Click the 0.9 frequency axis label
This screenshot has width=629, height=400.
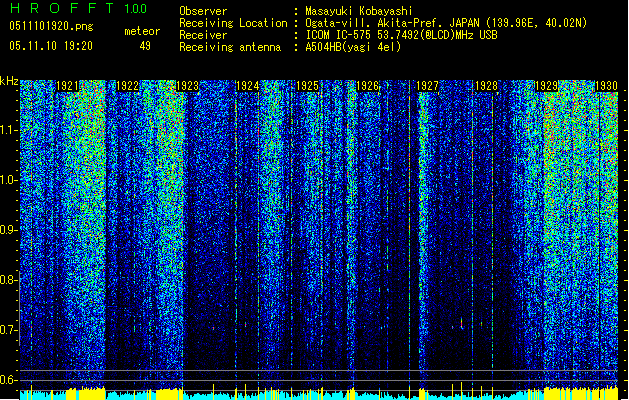point(9,230)
